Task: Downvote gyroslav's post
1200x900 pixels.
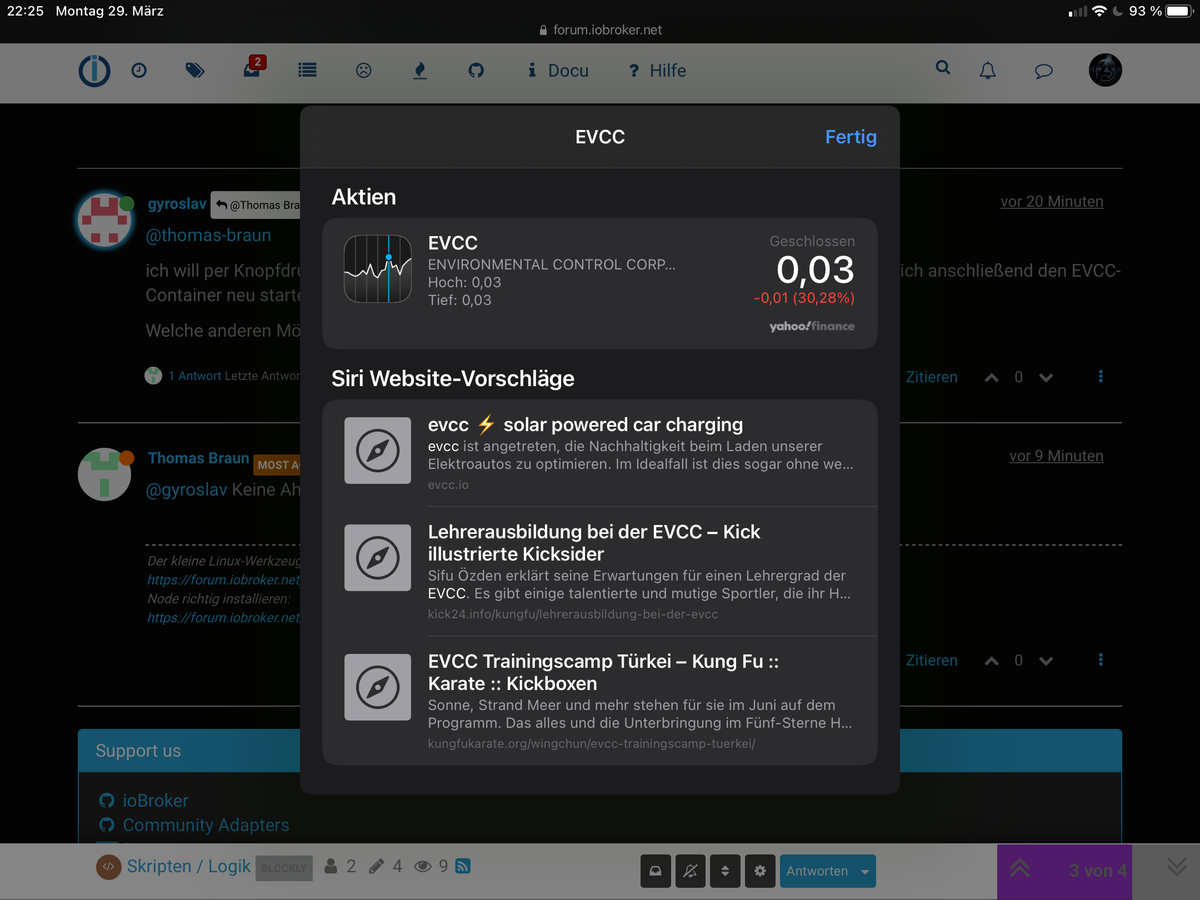Action: pos(1046,378)
